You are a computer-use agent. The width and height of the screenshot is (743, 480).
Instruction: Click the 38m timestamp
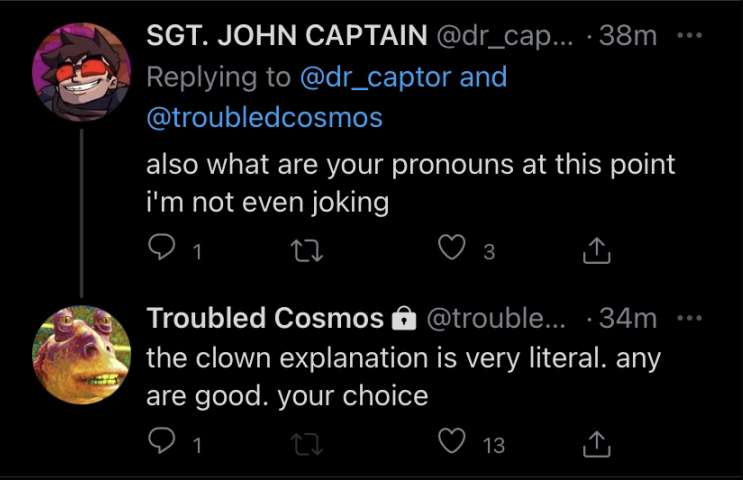[x=628, y=36]
